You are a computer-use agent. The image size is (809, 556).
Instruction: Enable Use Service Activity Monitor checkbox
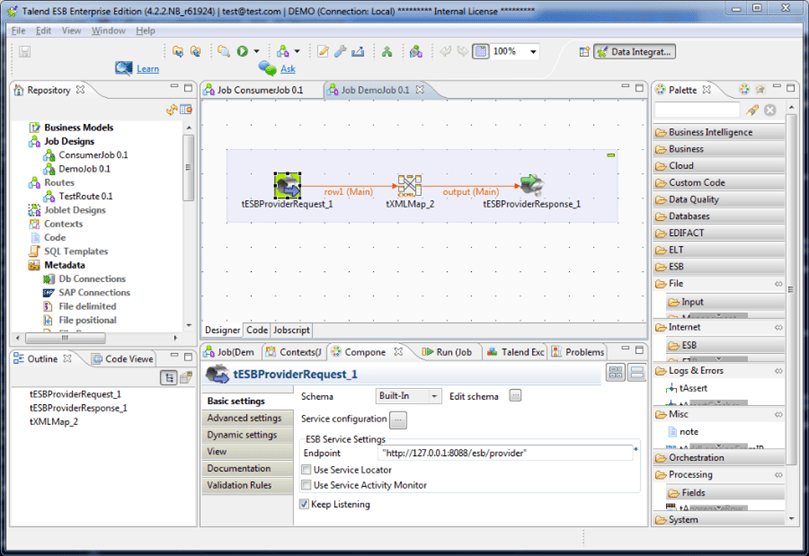click(x=306, y=485)
